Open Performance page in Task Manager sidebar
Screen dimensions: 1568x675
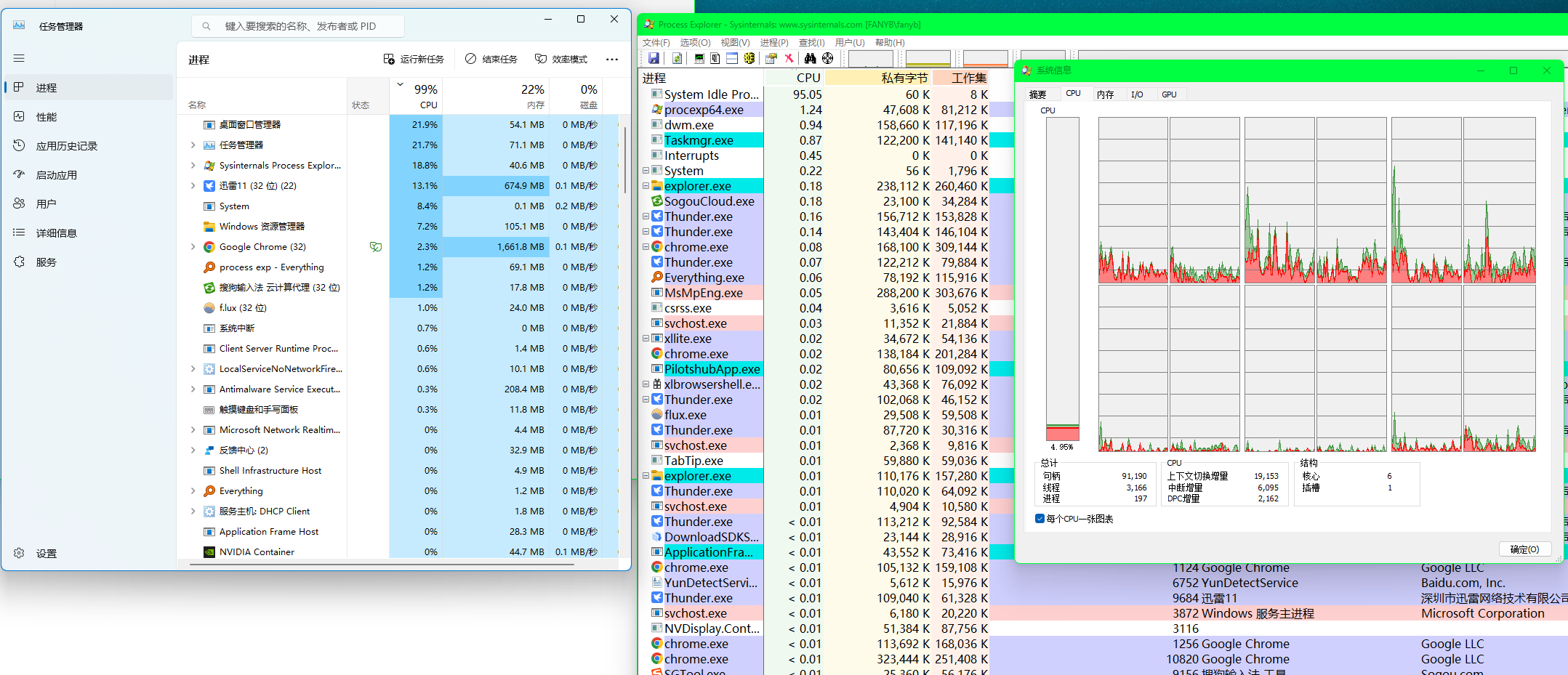pyautogui.click(x=89, y=117)
